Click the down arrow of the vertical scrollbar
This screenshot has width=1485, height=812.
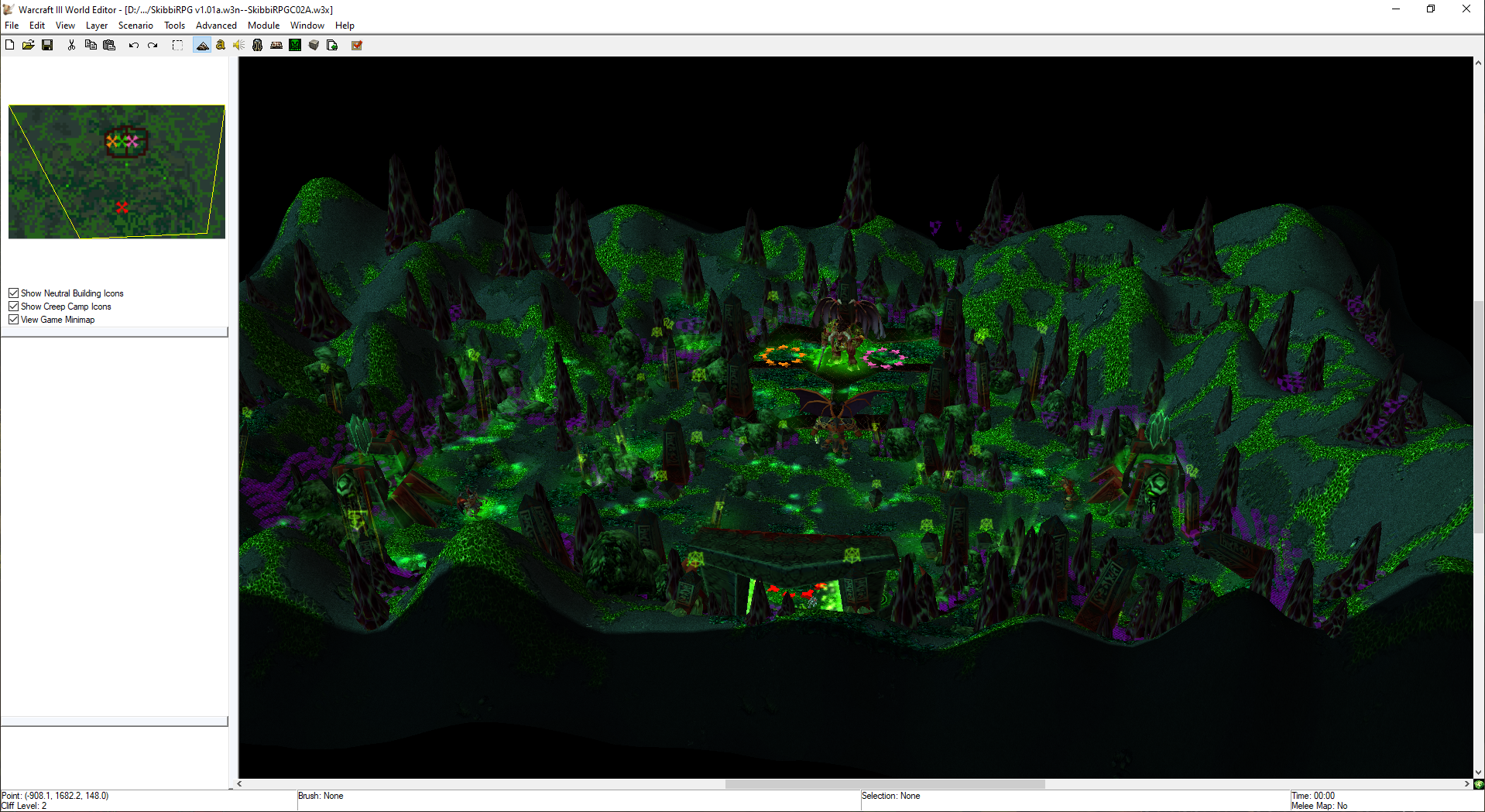(x=1479, y=773)
